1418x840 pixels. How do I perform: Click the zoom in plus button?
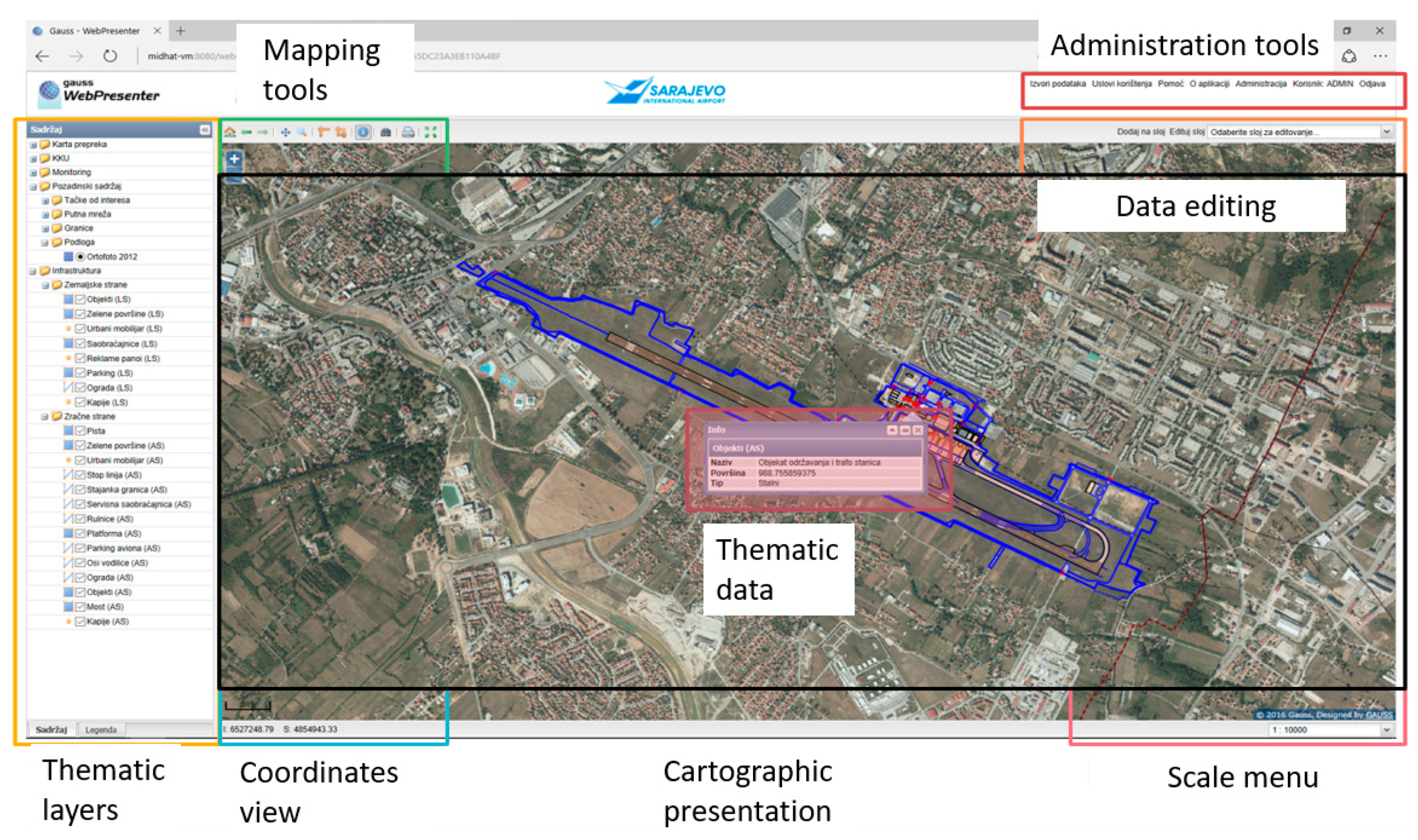coord(234,159)
